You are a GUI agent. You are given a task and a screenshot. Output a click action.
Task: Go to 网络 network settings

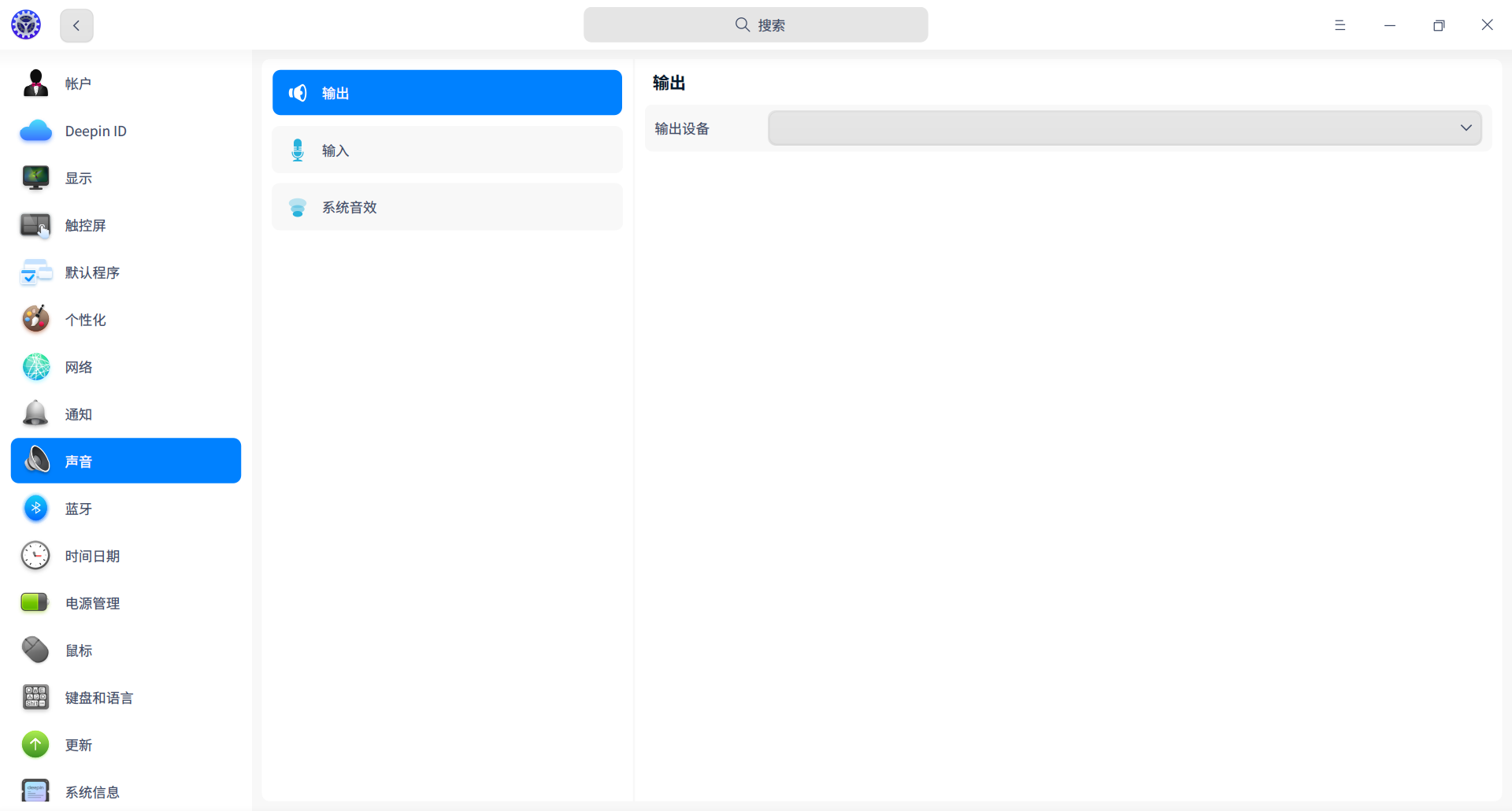coord(126,367)
